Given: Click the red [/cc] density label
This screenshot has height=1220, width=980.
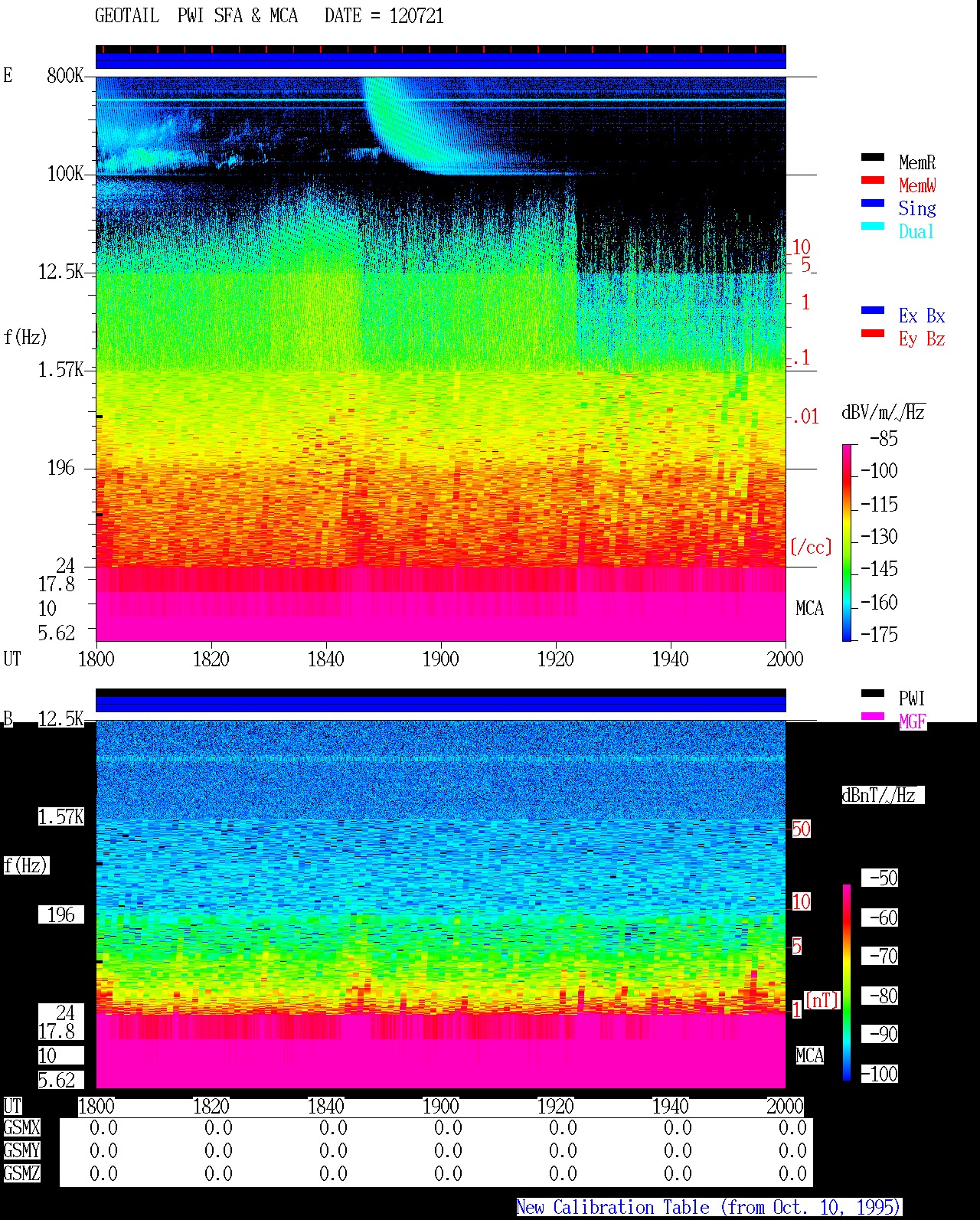Looking at the screenshot, I should (x=811, y=547).
